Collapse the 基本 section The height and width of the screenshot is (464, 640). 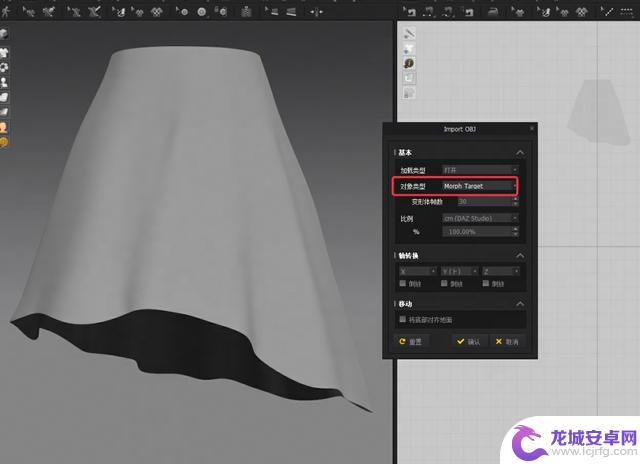(520, 153)
